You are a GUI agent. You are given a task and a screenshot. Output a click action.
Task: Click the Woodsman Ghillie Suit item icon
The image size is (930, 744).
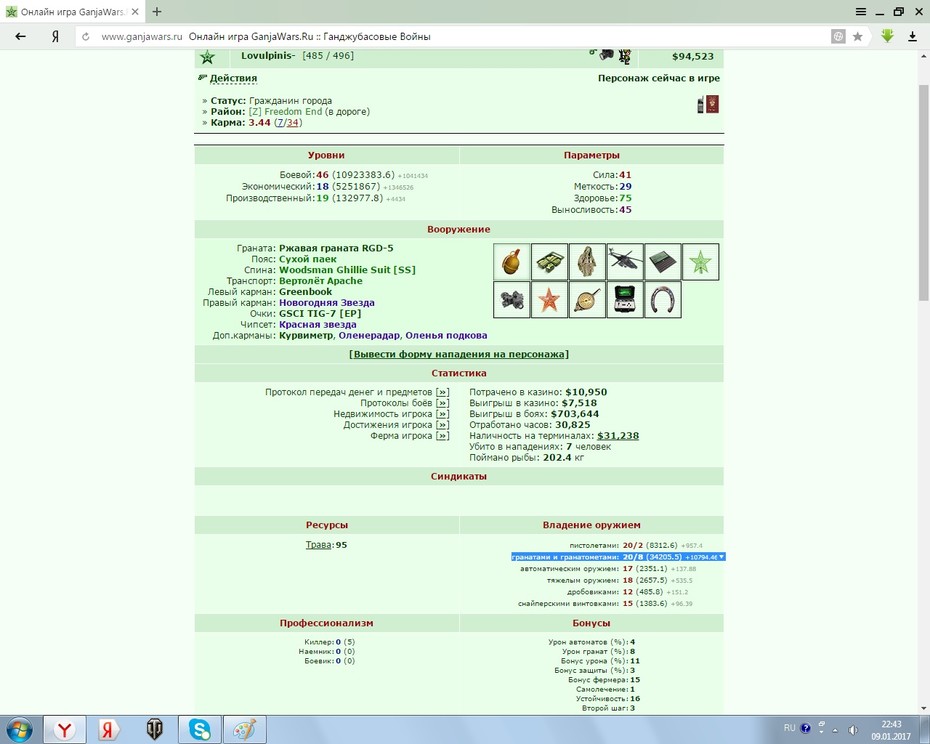587,262
